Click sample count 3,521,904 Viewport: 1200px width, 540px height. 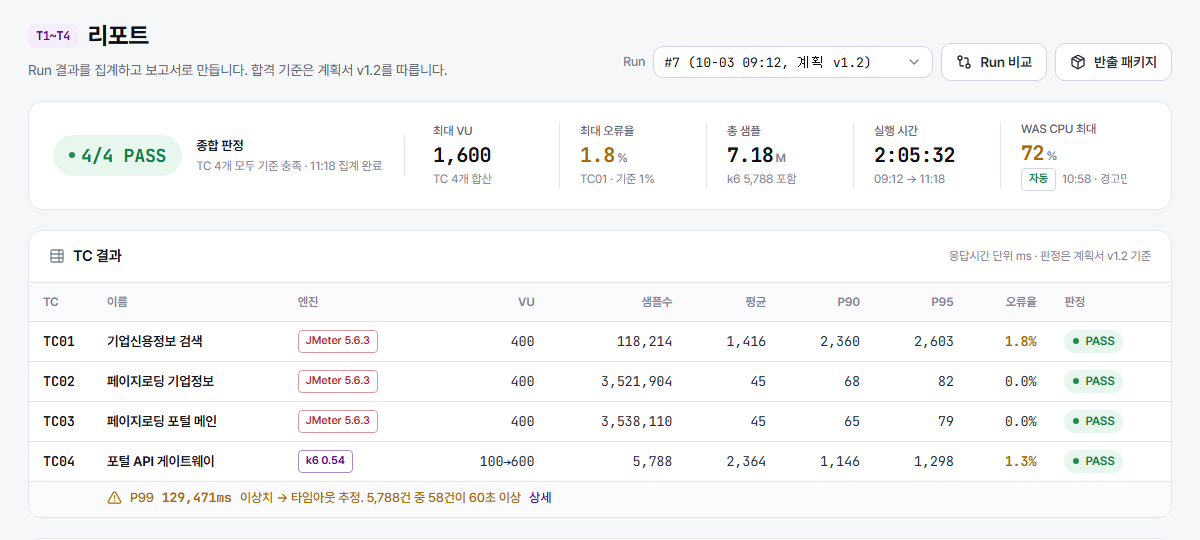(x=637, y=381)
